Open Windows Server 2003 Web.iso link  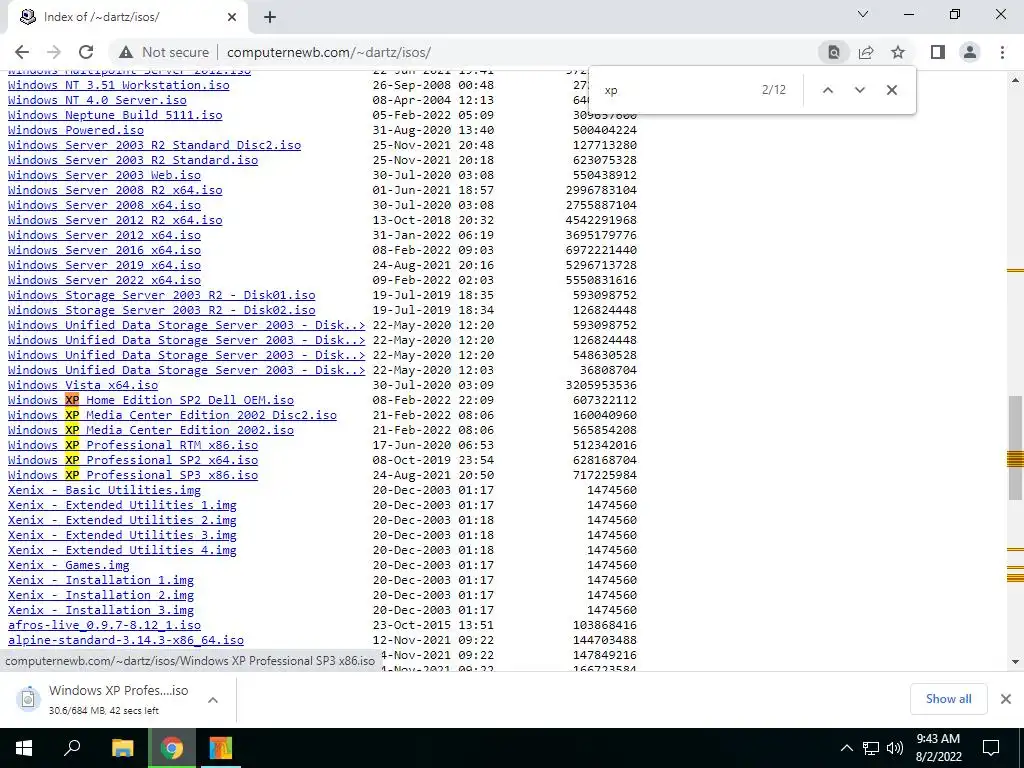[x=104, y=174]
